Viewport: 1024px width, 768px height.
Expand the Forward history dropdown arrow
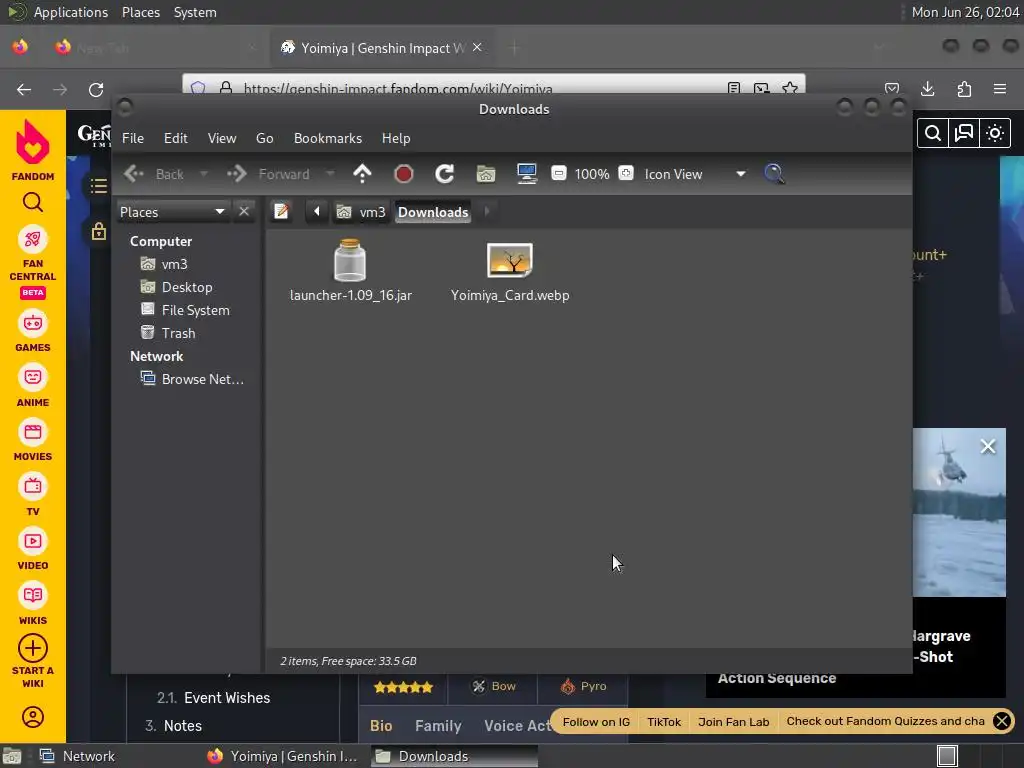coord(330,174)
